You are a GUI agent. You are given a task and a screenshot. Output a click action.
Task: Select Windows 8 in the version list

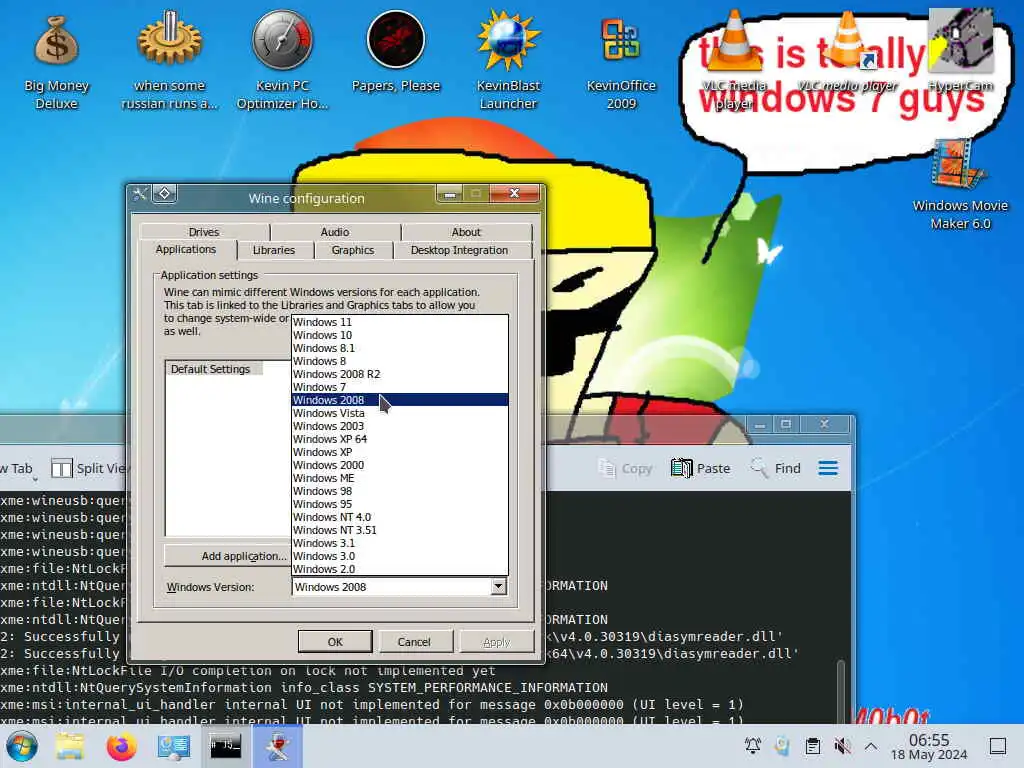tap(400, 361)
